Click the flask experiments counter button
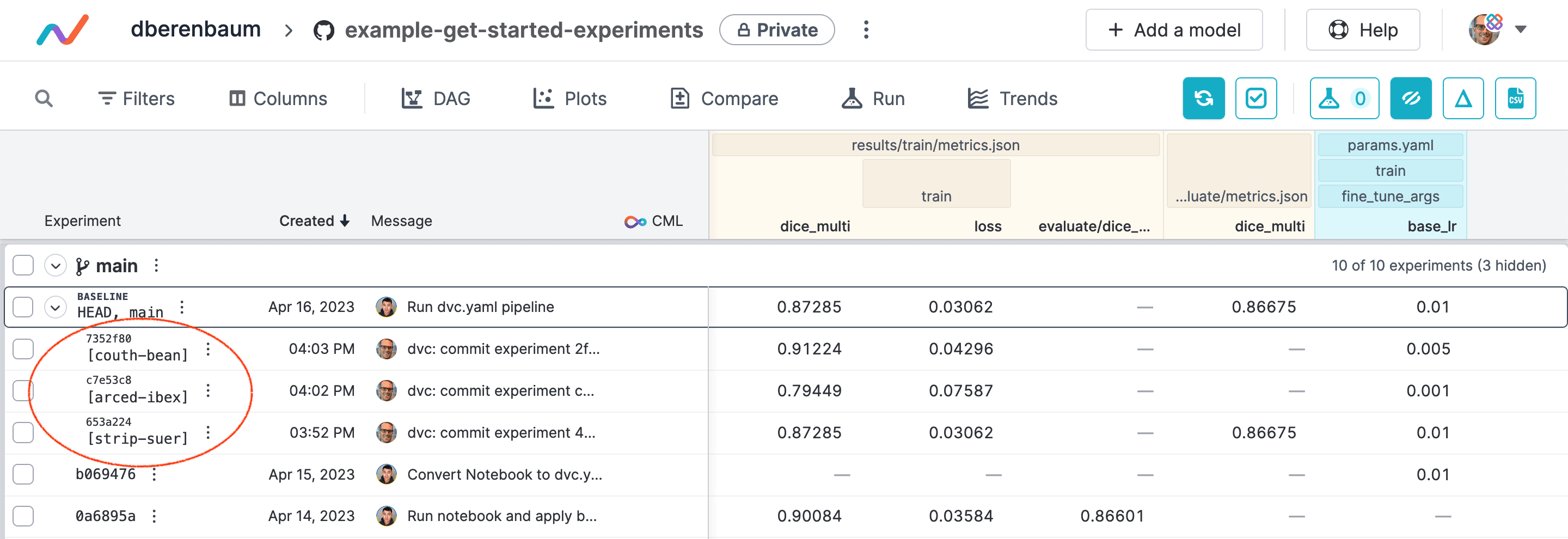 (1343, 99)
